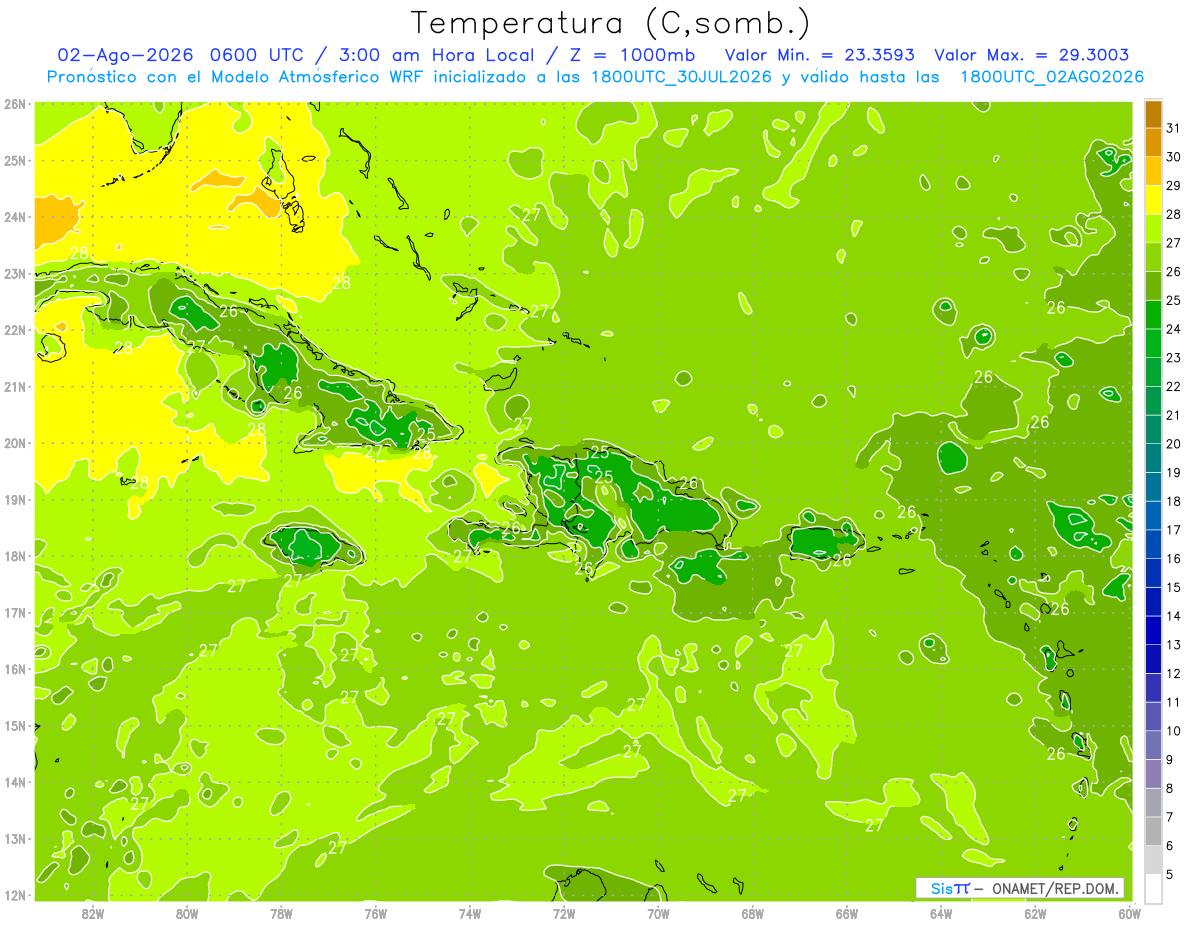
Task: Click the "ONAMET/REP.DOM." credit text
Action: (1057, 888)
